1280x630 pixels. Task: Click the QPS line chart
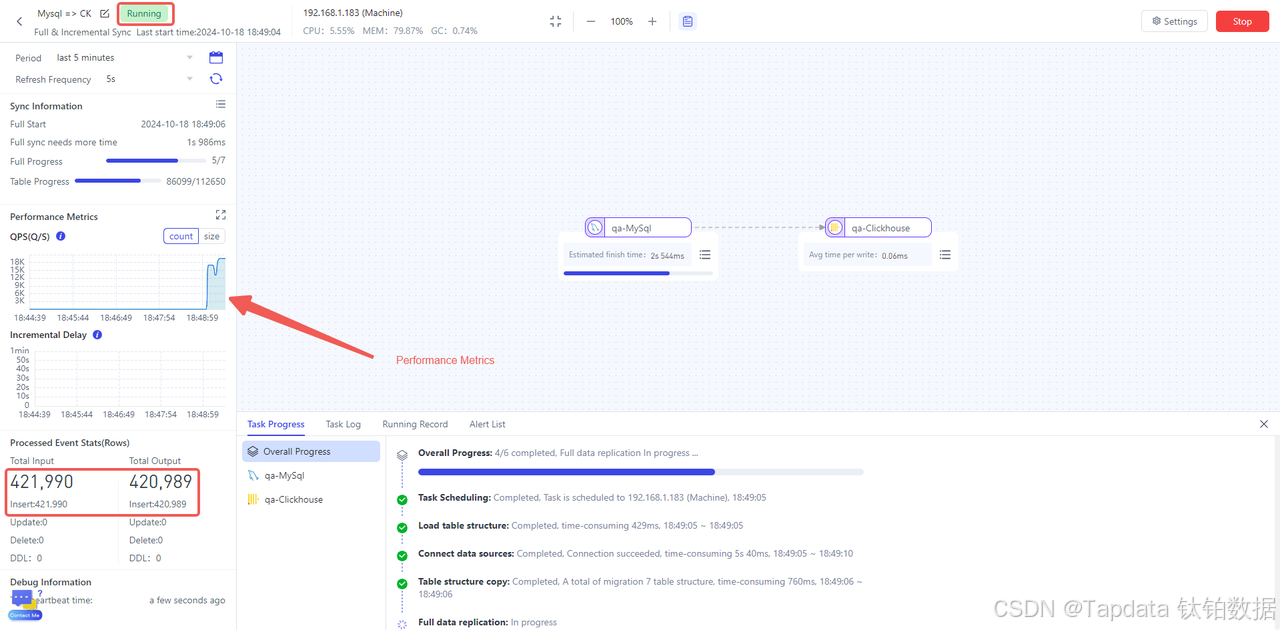click(x=127, y=283)
